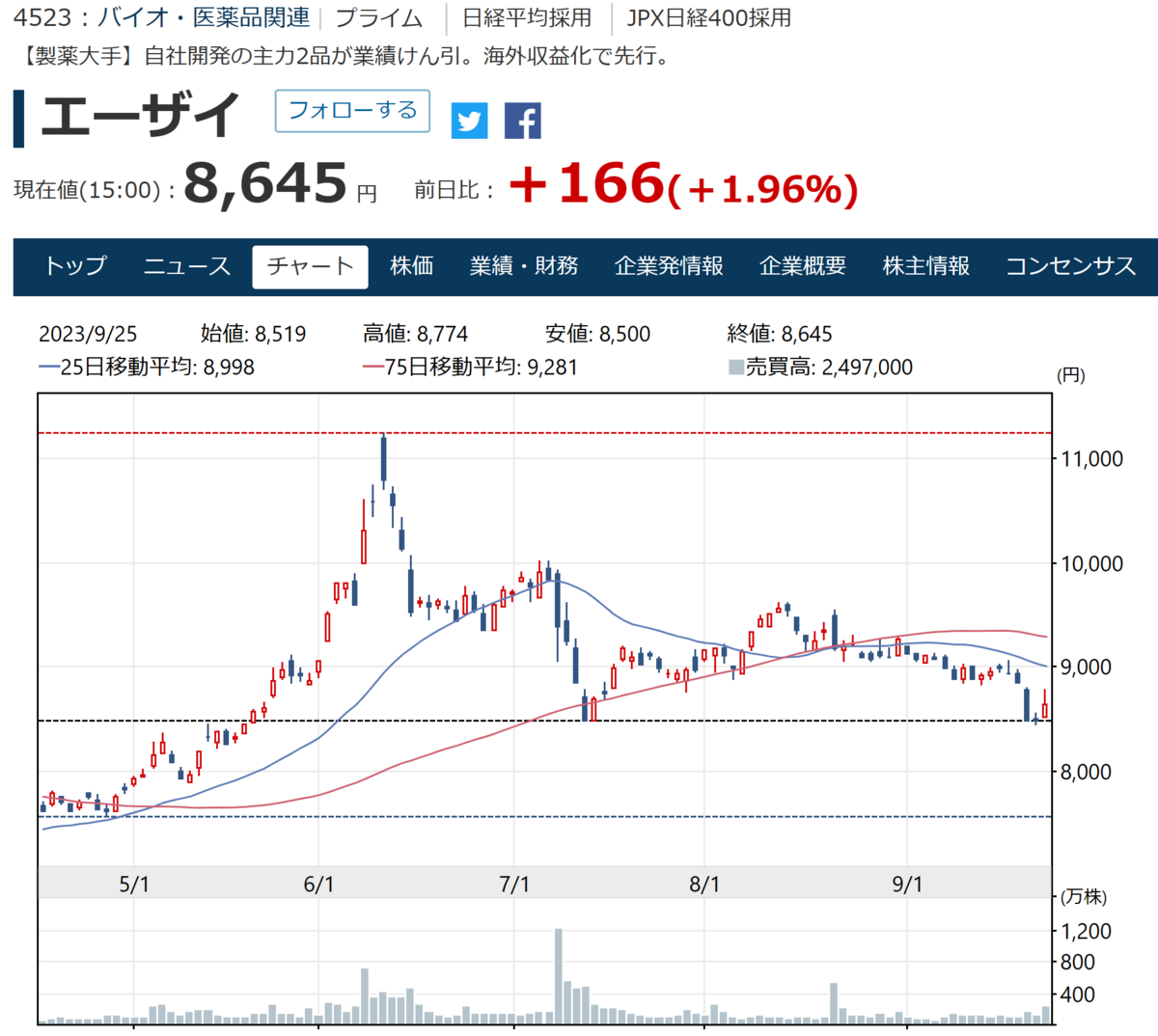Click the 売買高 volume legend entry
This screenshot has height=1036, width=1158.
[x=820, y=368]
